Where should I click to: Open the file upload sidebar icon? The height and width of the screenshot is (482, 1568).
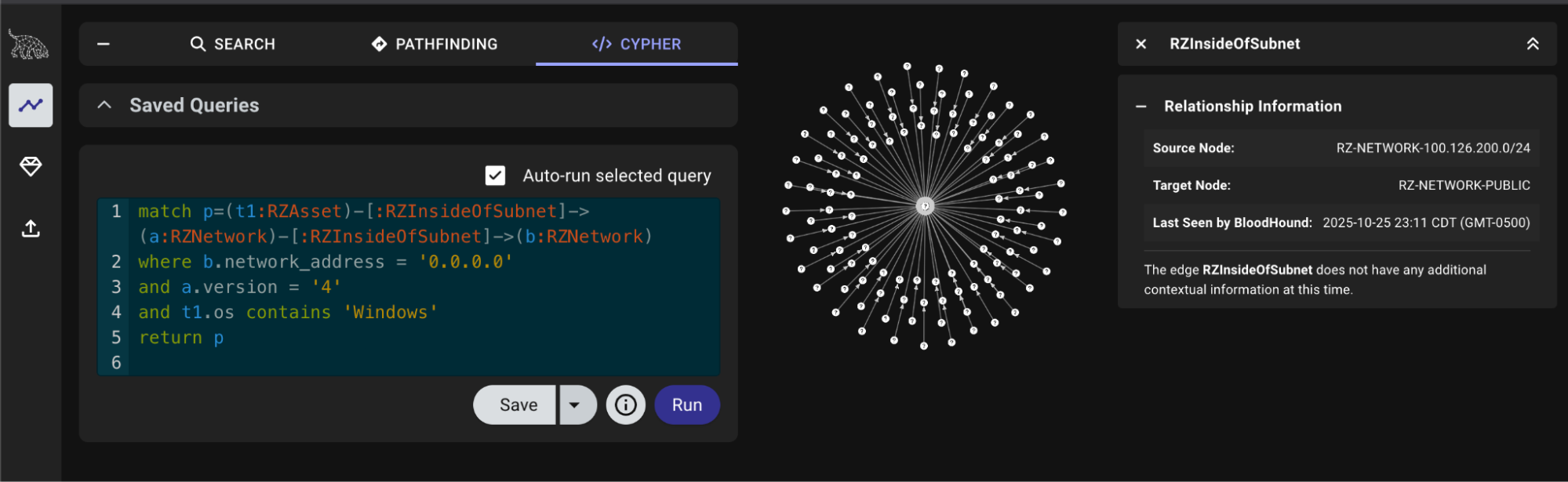tap(31, 229)
